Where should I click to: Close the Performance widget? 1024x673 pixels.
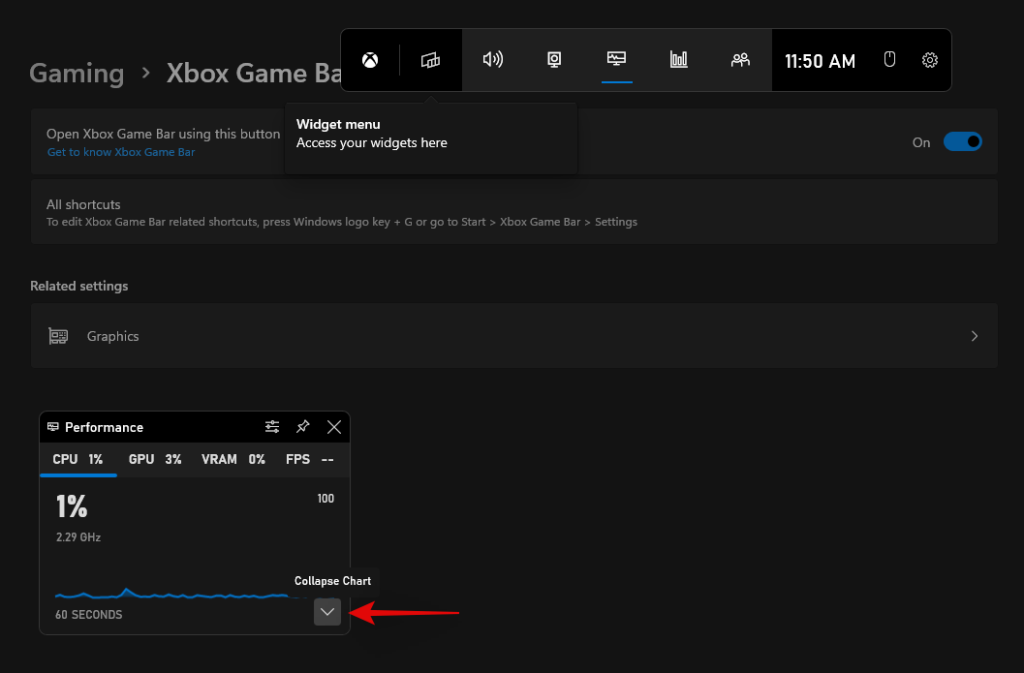[x=334, y=427]
